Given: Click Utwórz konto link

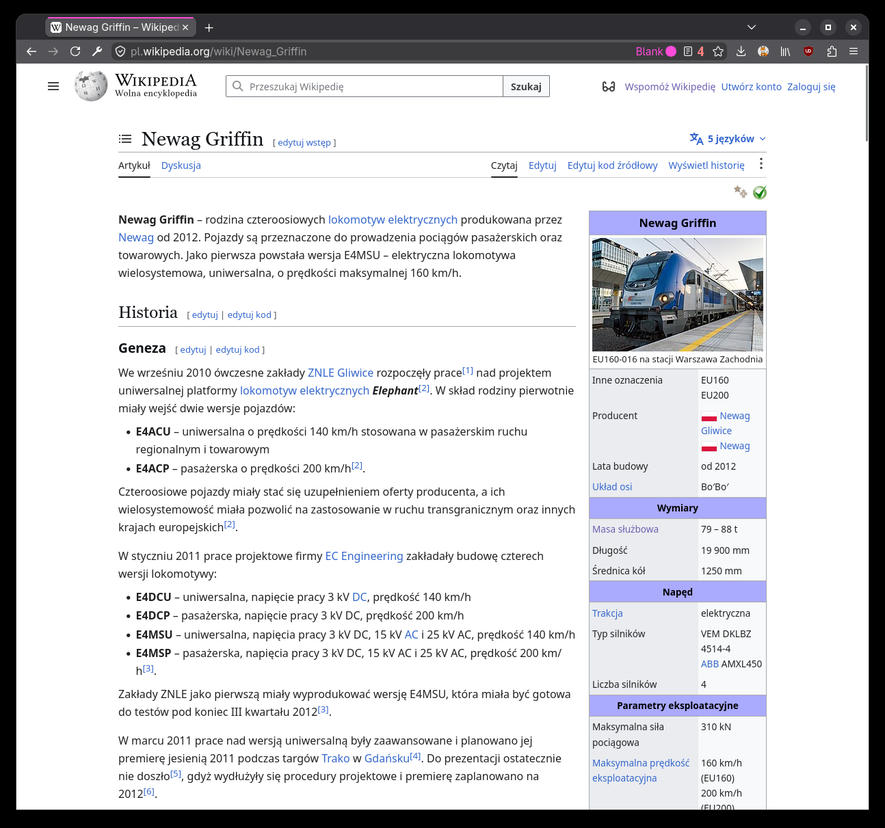Looking at the screenshot, I should pyautogui.click(x=751, y=86).
